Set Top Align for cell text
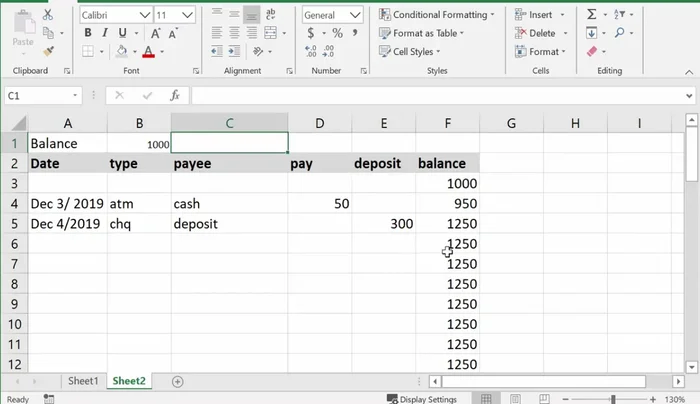This screenshot has width=700, height=404. 217,15
